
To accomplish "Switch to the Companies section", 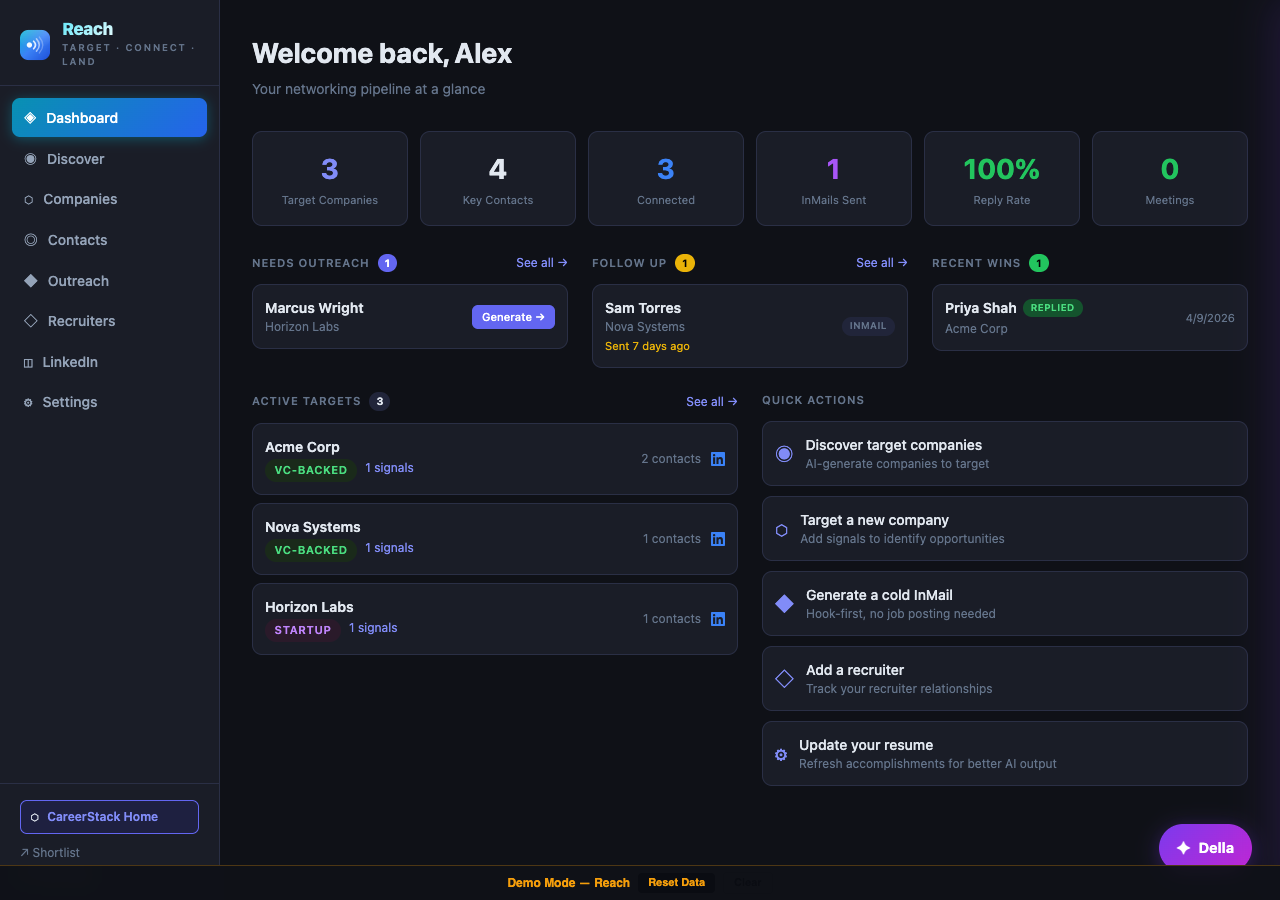I will (x=80, y=199).
